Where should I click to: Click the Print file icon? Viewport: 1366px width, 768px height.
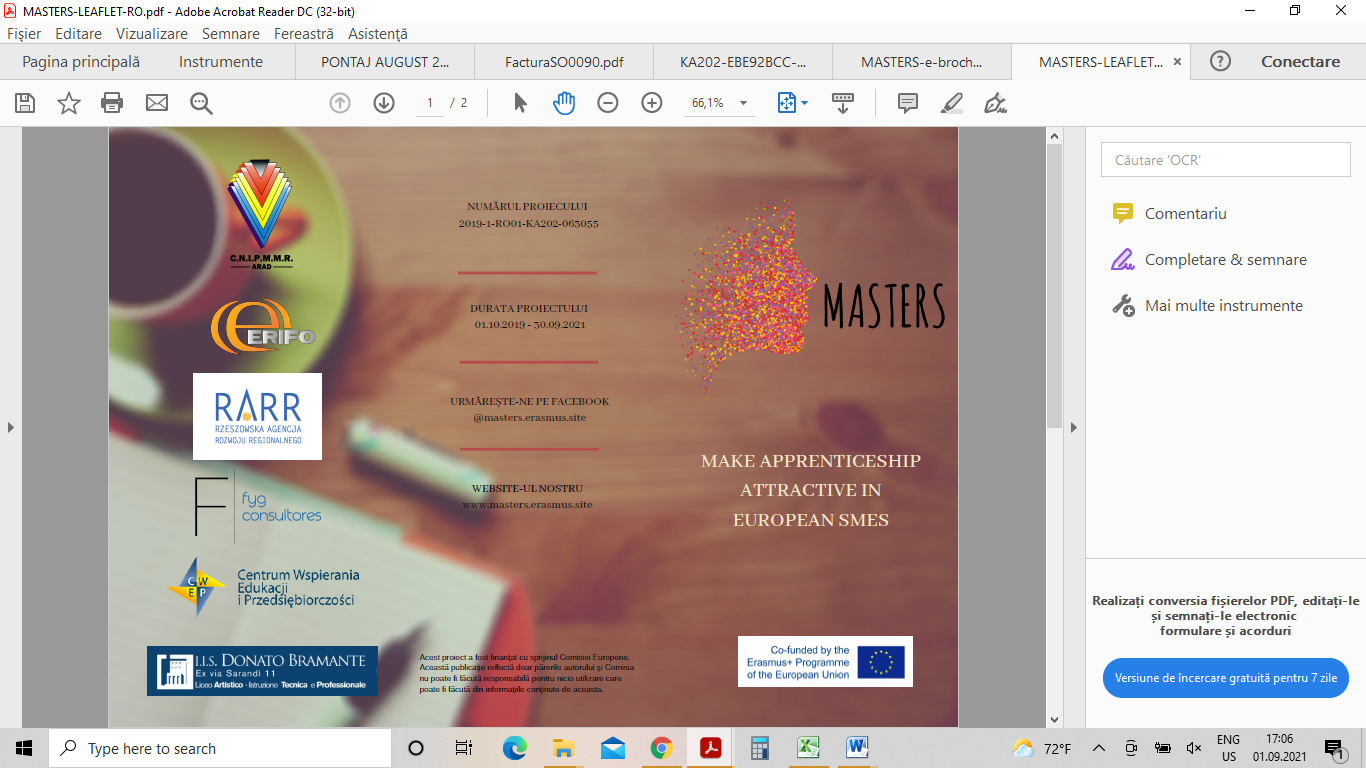tap(112, 103)
